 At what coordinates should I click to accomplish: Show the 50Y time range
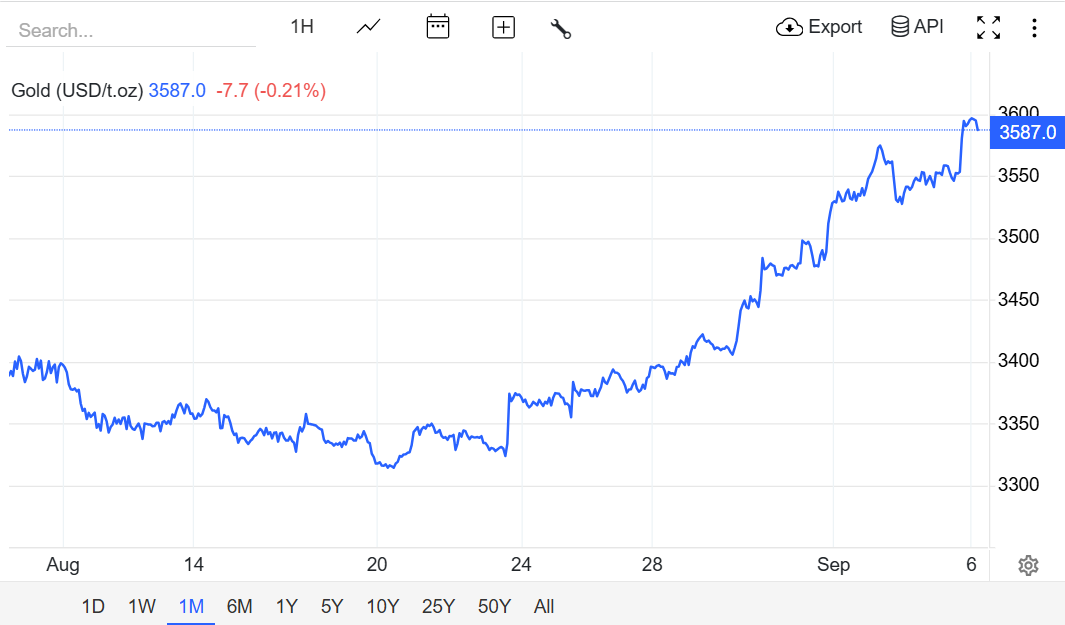pos(494,606)
